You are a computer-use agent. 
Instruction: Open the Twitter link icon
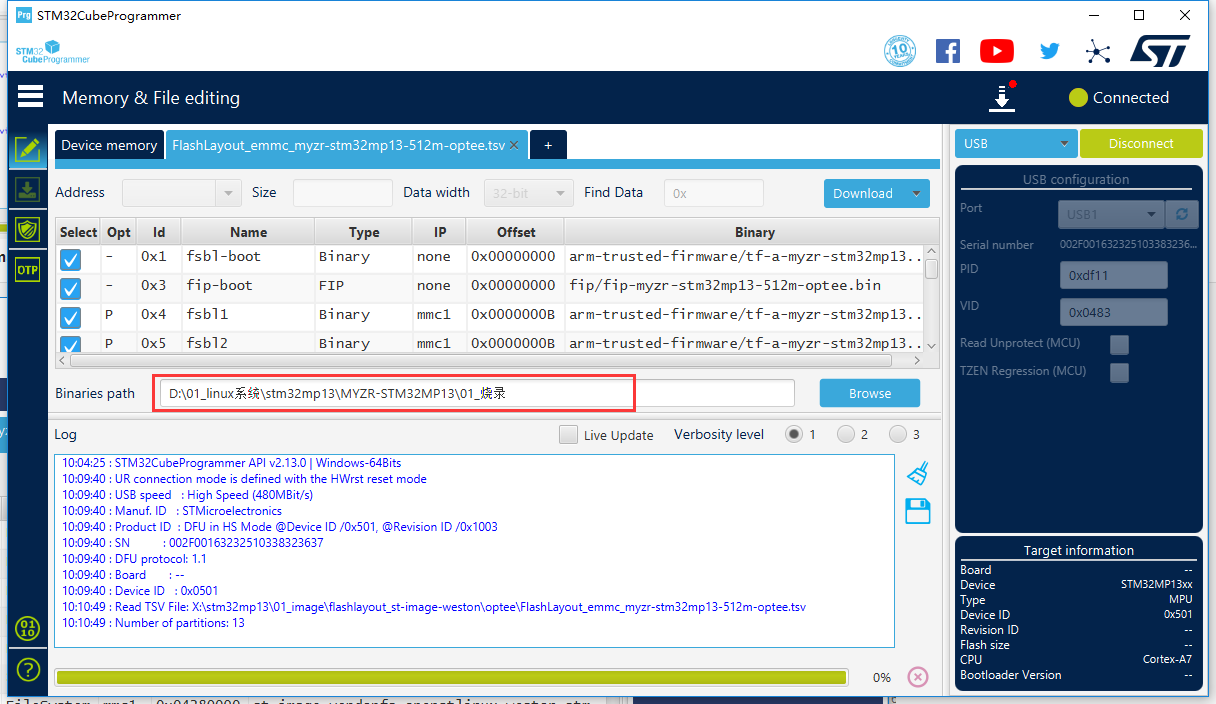pyautogui.click(x=1049, y=51)
